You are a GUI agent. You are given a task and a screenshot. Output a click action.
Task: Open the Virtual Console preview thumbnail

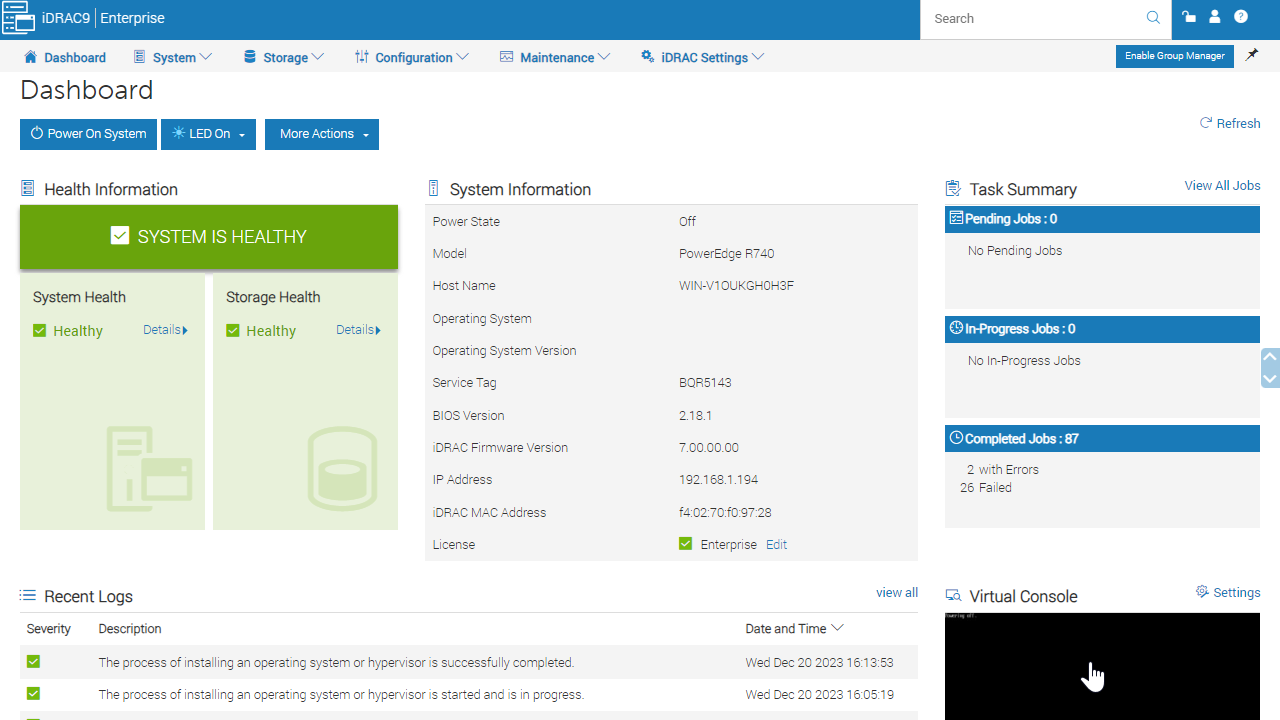click(x=1102, y=666)
